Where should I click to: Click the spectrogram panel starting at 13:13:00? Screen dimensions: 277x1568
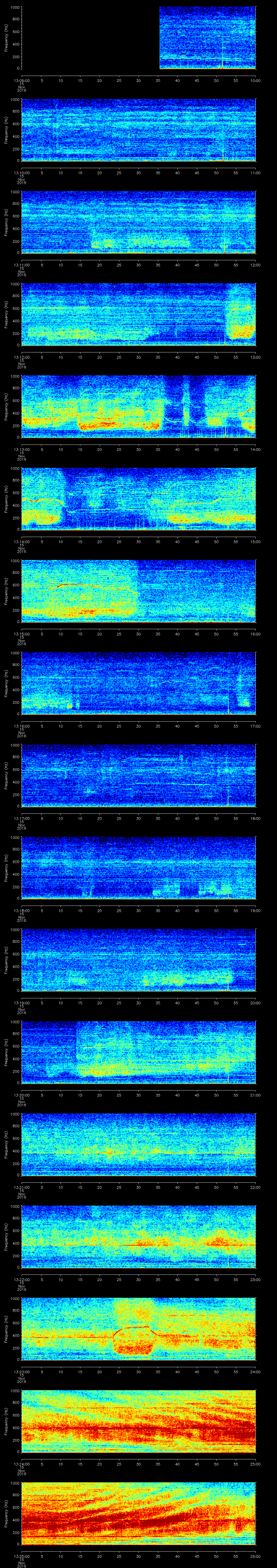pyautogui.click(x=138, y=407)
